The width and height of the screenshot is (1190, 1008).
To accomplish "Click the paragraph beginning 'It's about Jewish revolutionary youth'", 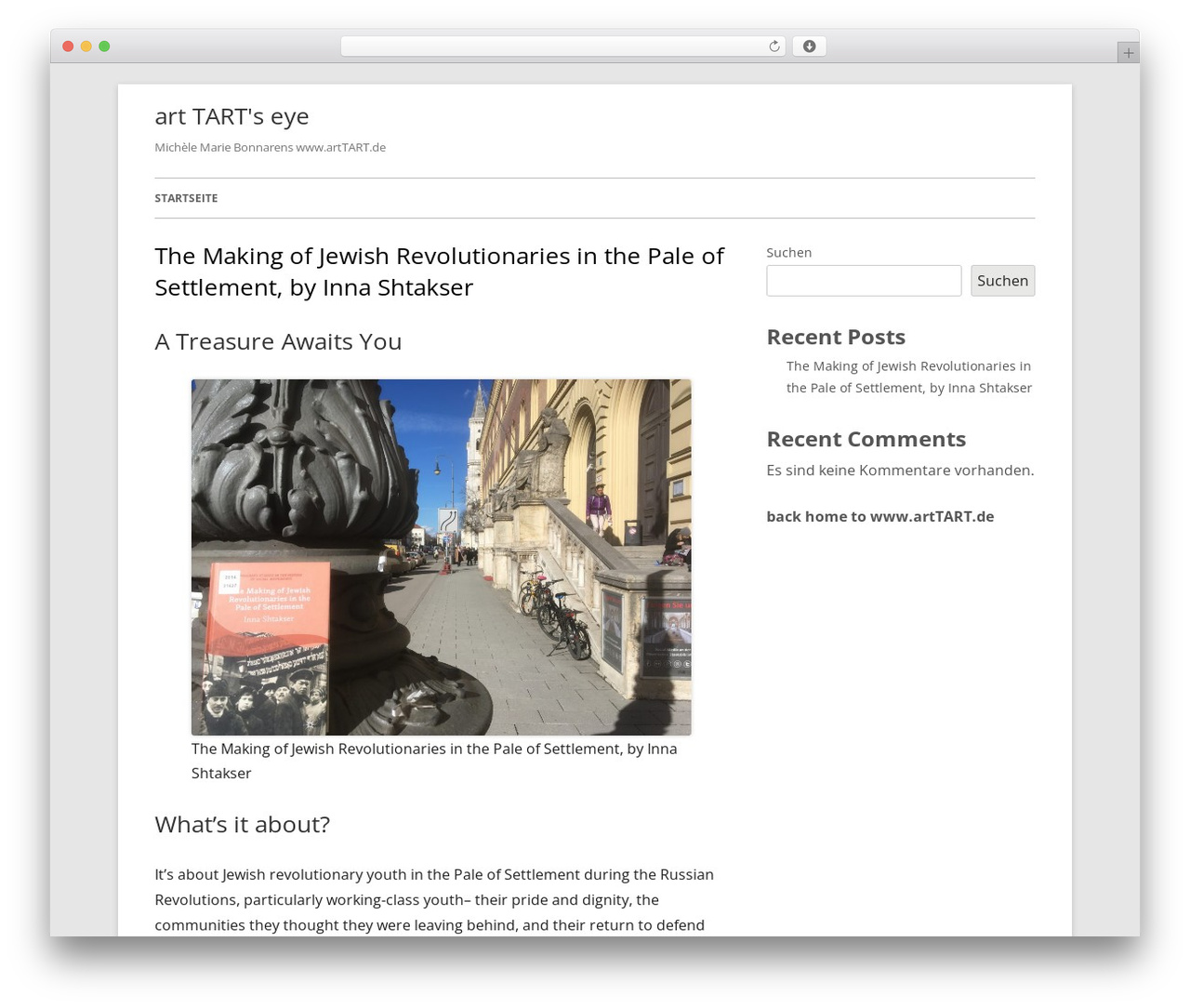I will pyautogui.click(x=434, y=899).
